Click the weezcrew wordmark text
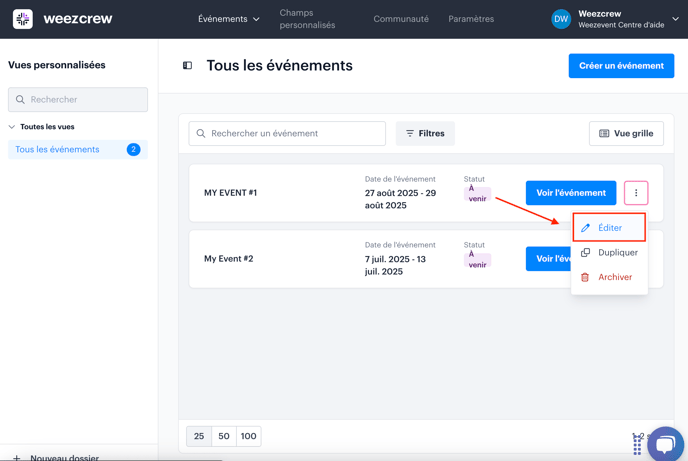 pos(78,19)
